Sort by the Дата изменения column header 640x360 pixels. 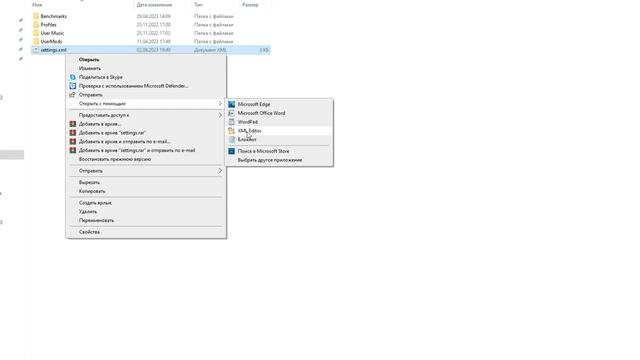[x=154, y=5]
